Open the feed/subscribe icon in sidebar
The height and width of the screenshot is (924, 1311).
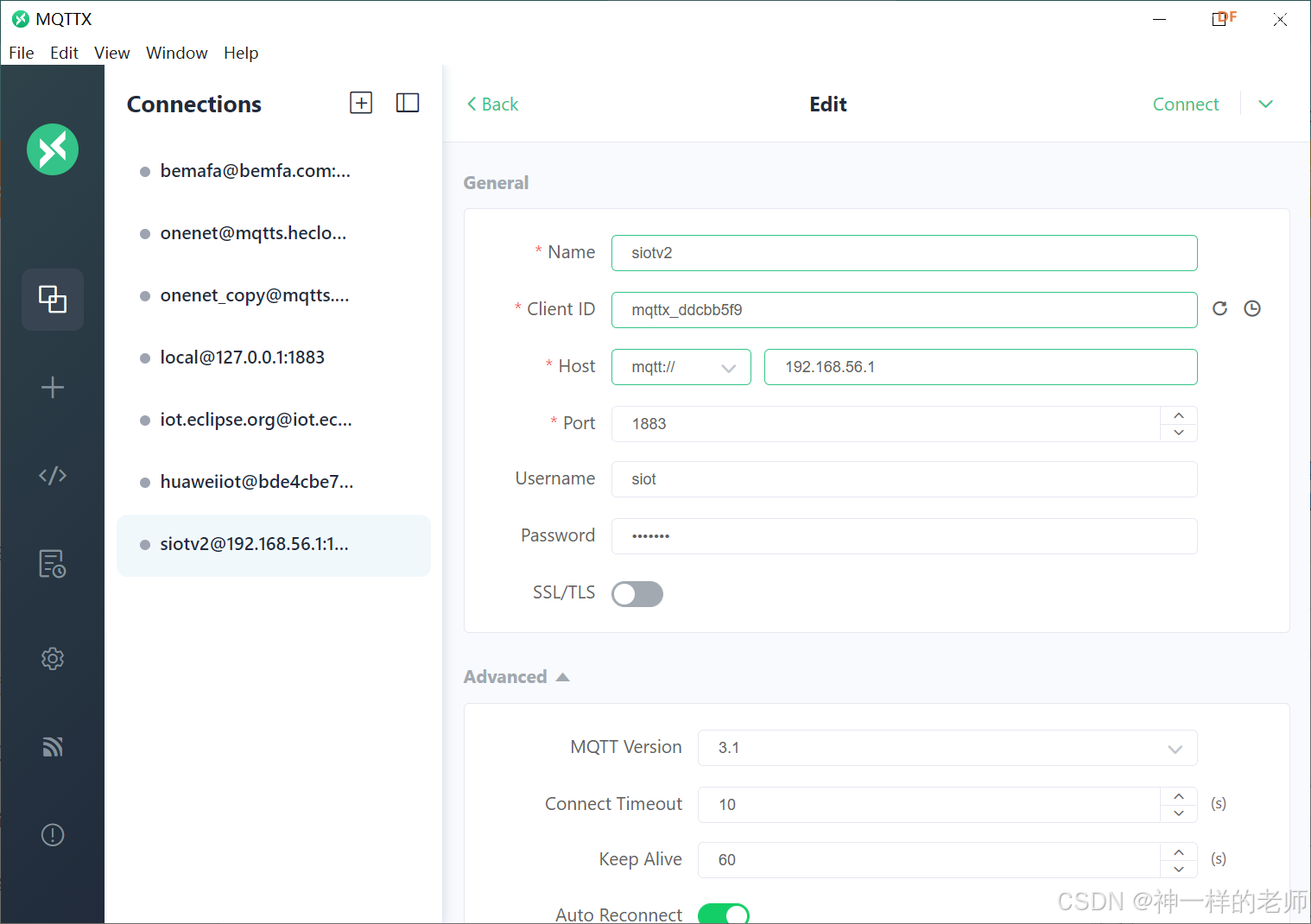tap(53, 747)
